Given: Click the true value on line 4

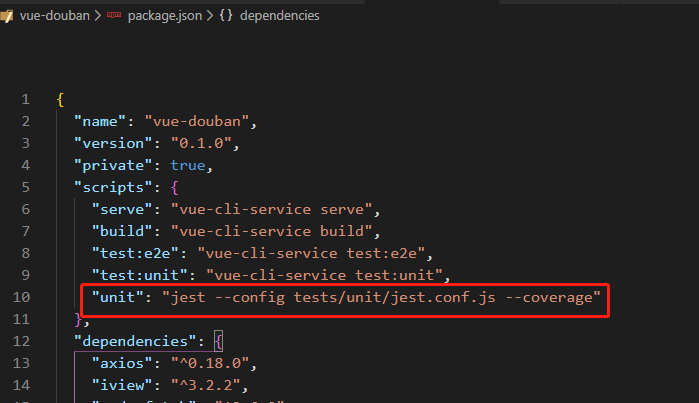Looking at the screenshot, I should (188, 165).
